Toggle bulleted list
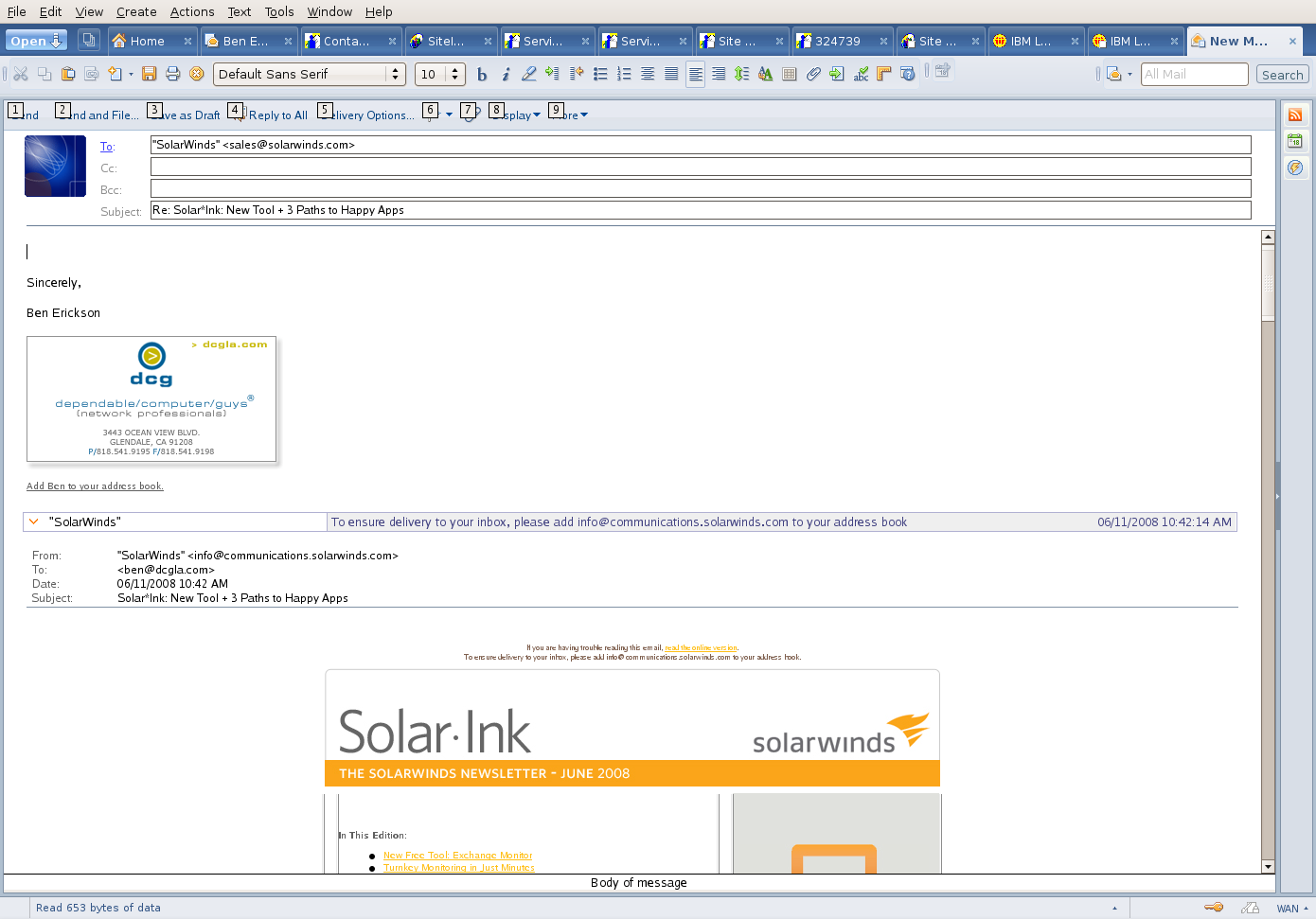1316x919 pixels. 600,74
